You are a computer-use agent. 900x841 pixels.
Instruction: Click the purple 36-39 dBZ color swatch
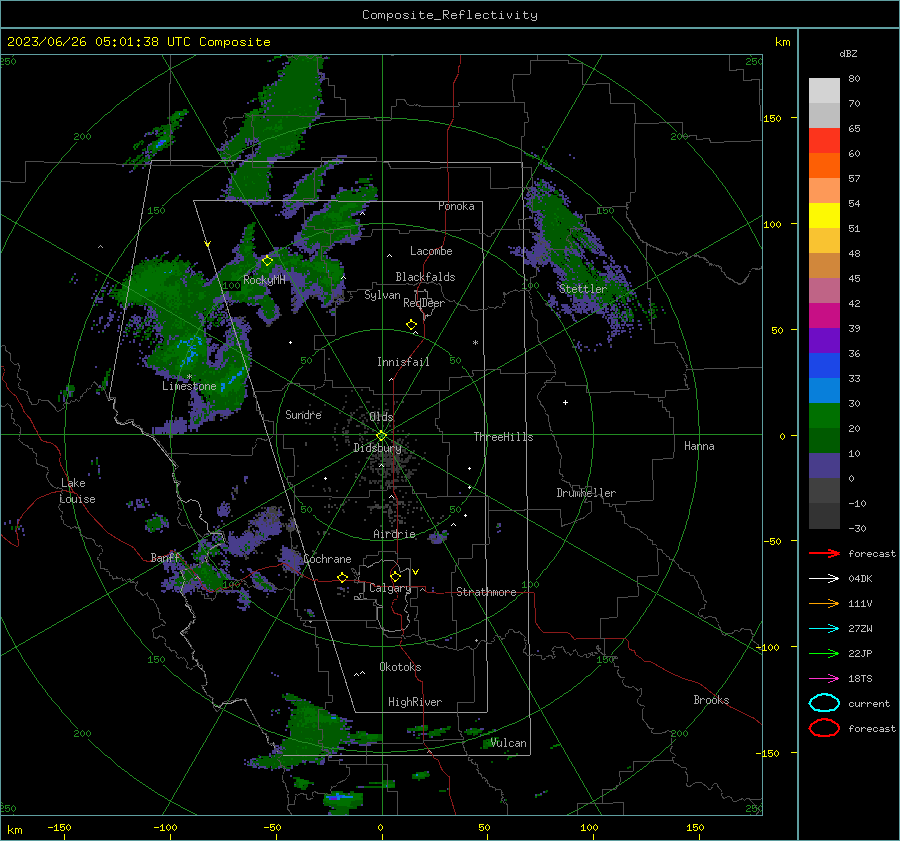tap(824, 340)
